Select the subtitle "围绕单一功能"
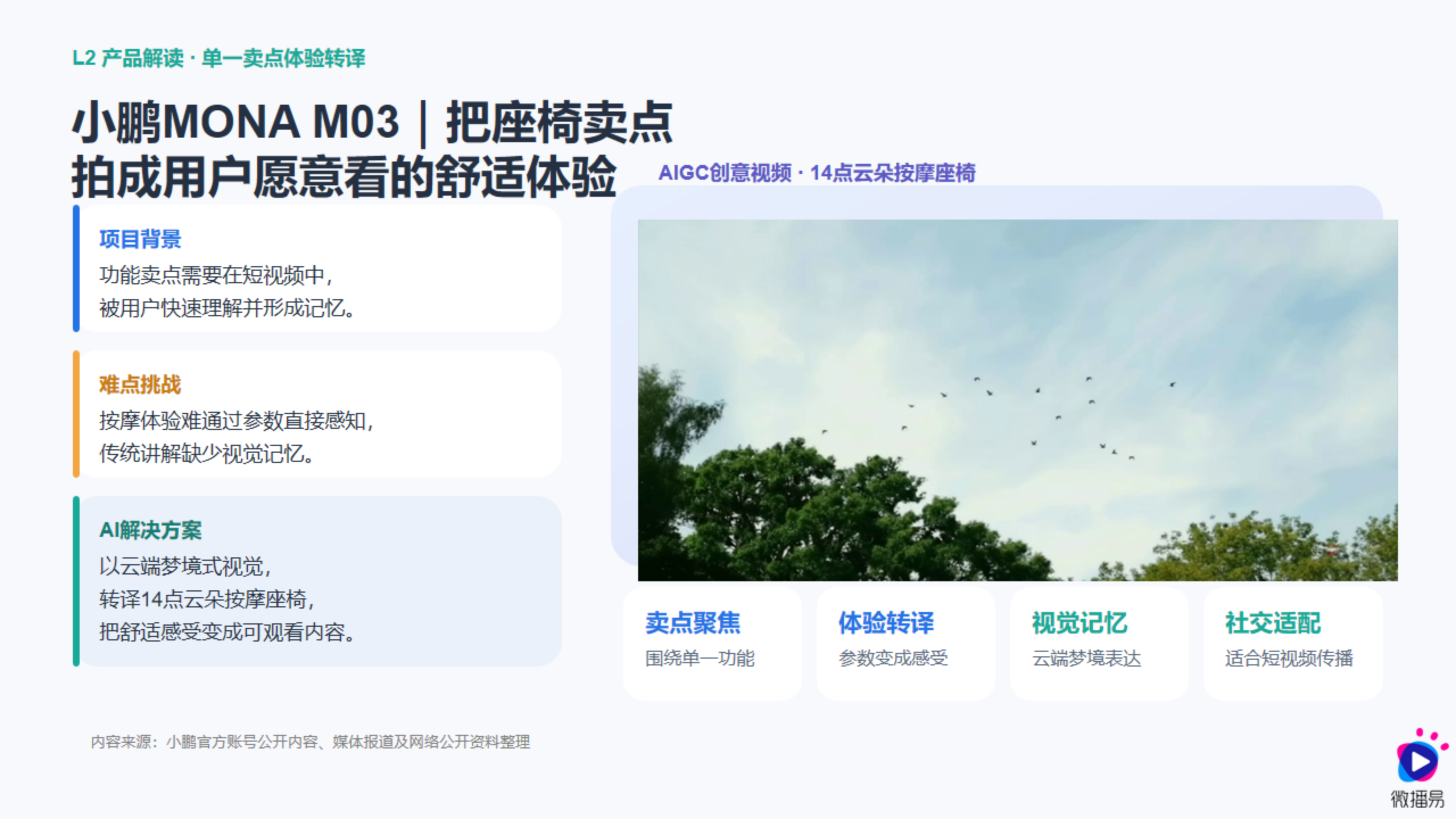The height and width of the screenshot is (819, 1456). [700, 659]
